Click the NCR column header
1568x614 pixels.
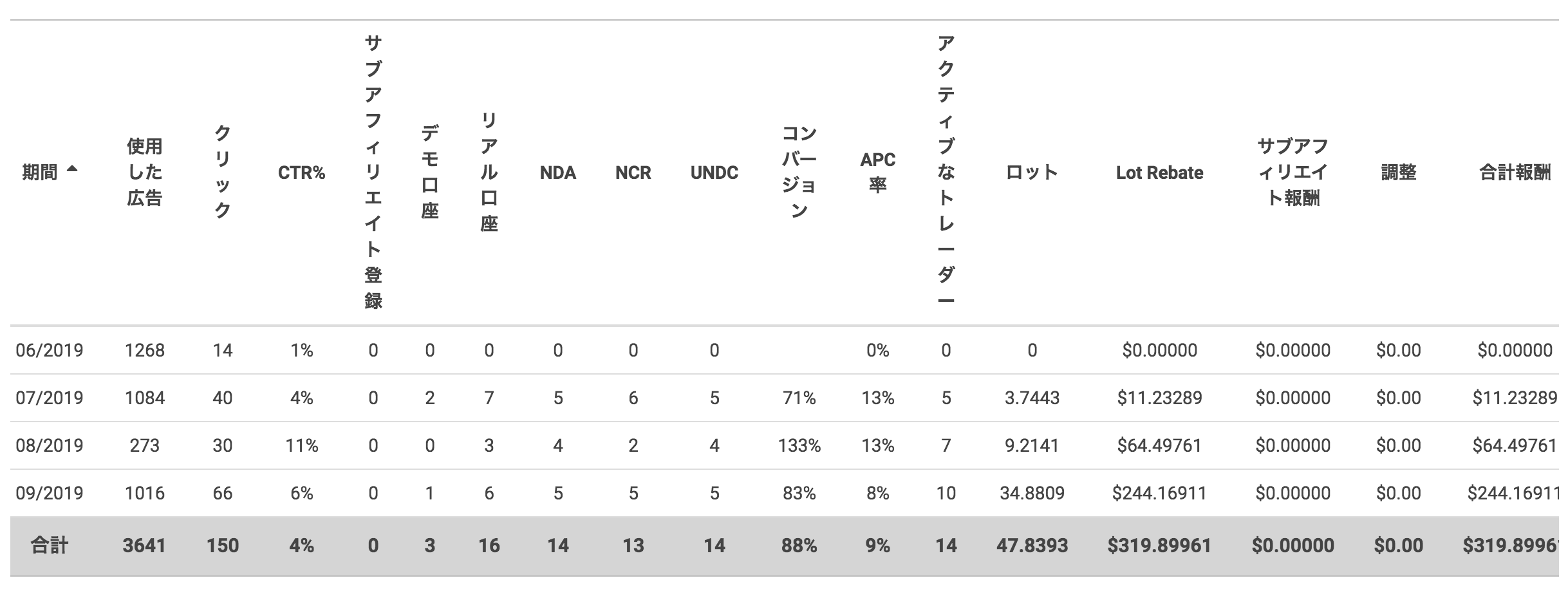(x=633, y=172)
